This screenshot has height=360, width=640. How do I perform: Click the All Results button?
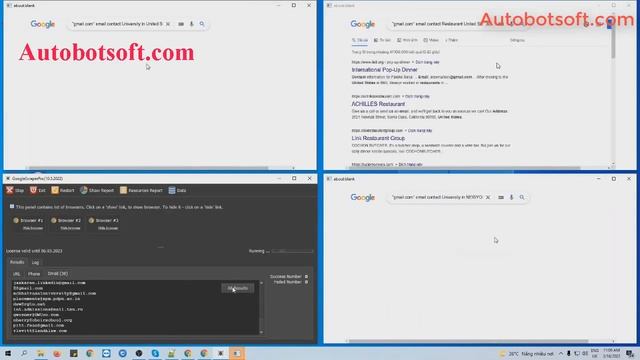238,288
